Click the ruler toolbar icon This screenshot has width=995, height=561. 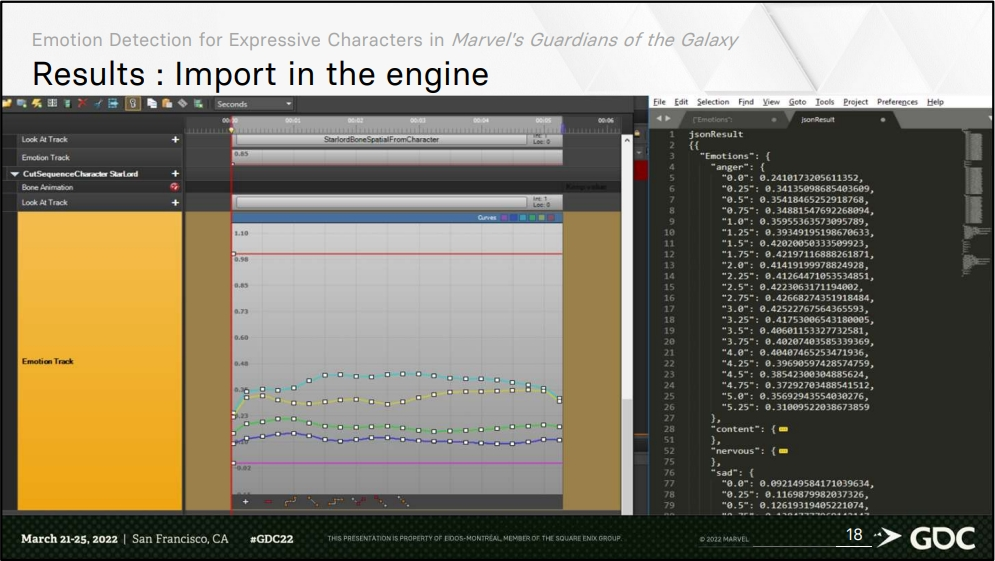click(x=183, y=103)
